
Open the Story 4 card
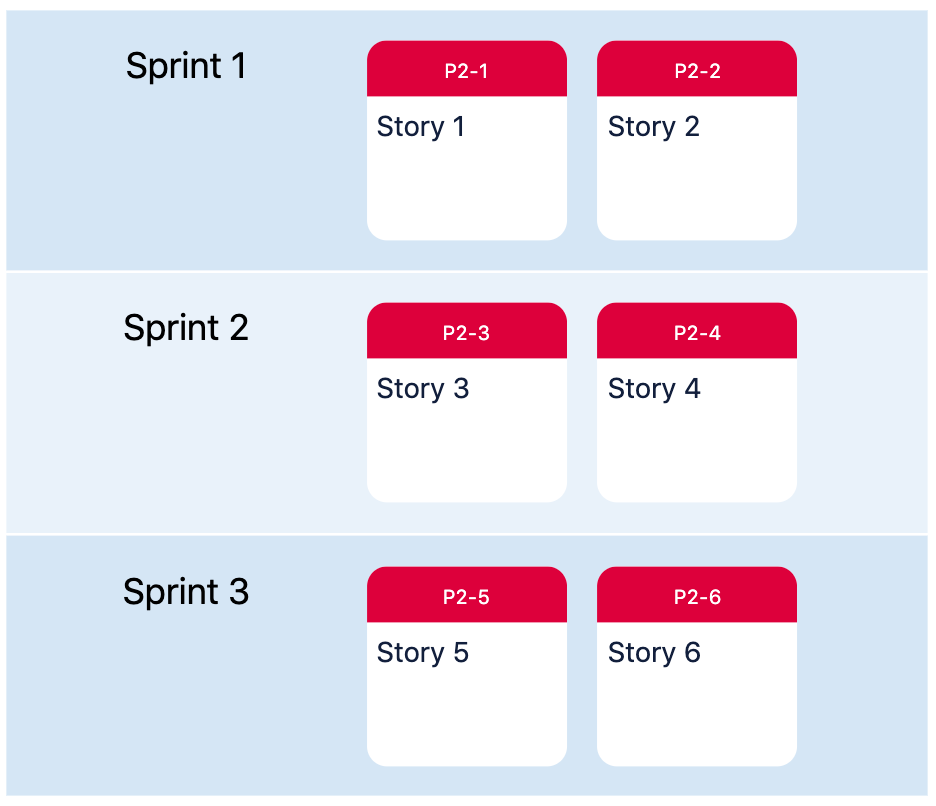coord(697,402)
